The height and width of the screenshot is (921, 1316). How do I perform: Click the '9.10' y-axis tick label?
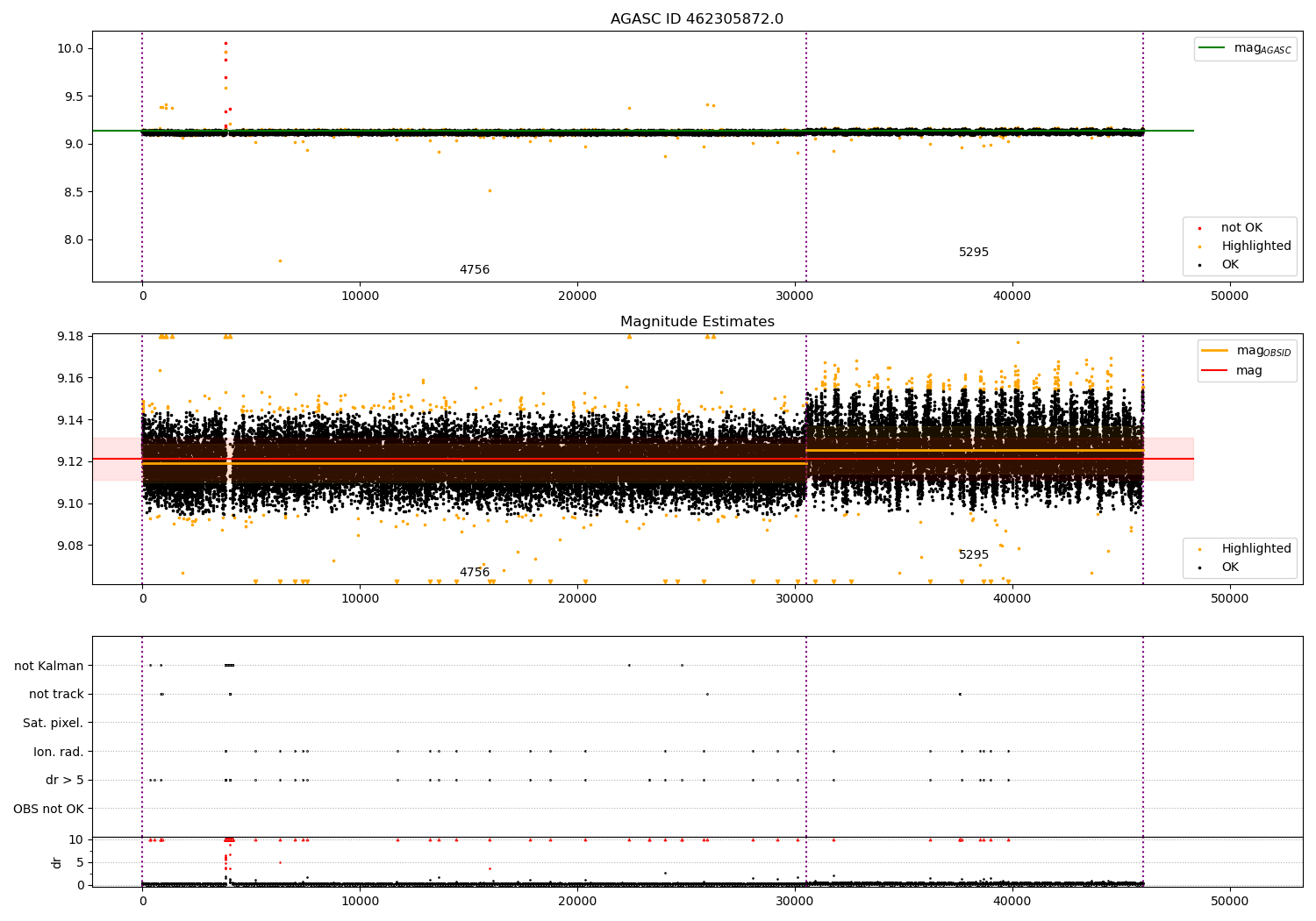70,504
